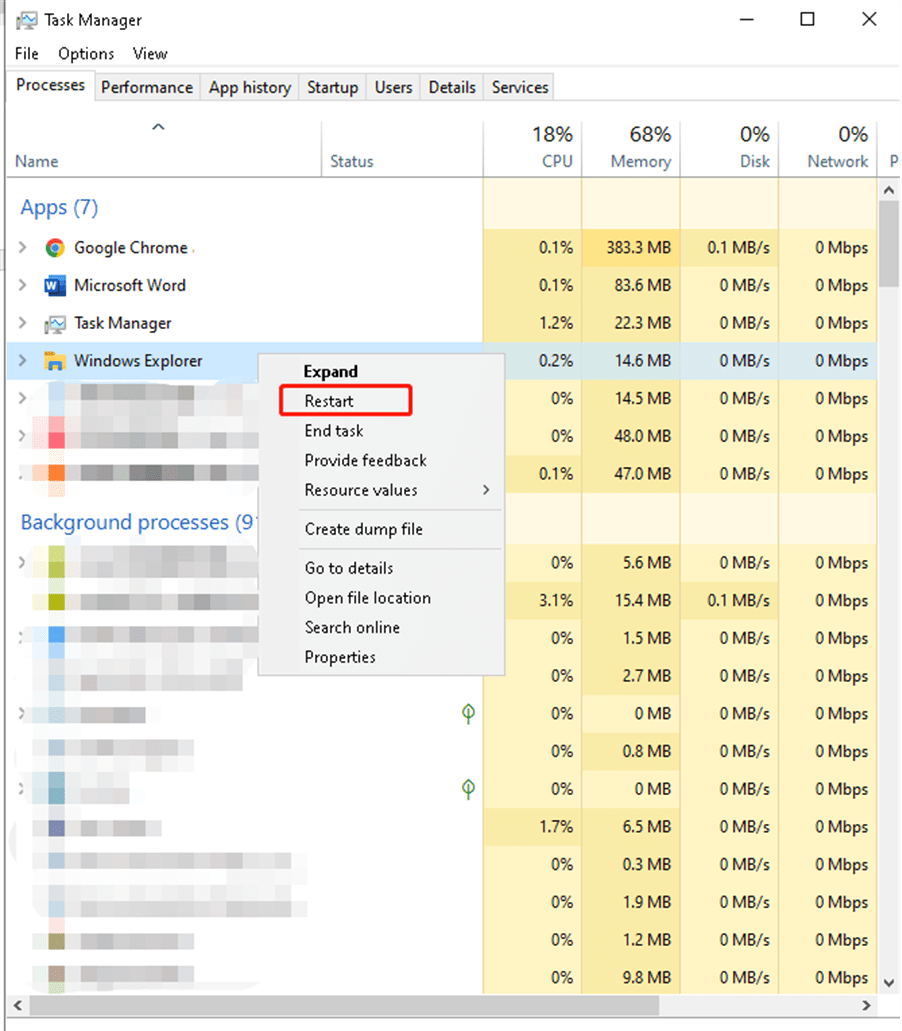Open the Startup tab

[332, 87]
